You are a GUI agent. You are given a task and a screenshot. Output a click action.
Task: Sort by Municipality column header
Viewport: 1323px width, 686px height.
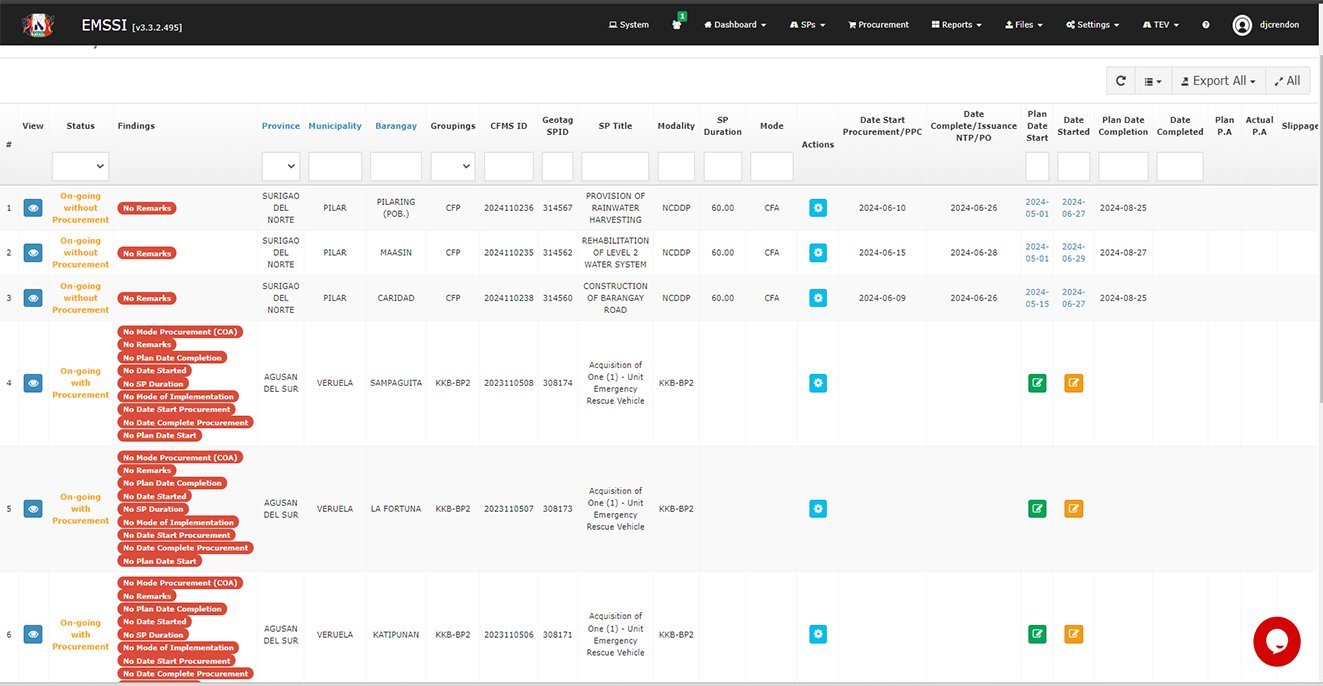tap(334, 126)
